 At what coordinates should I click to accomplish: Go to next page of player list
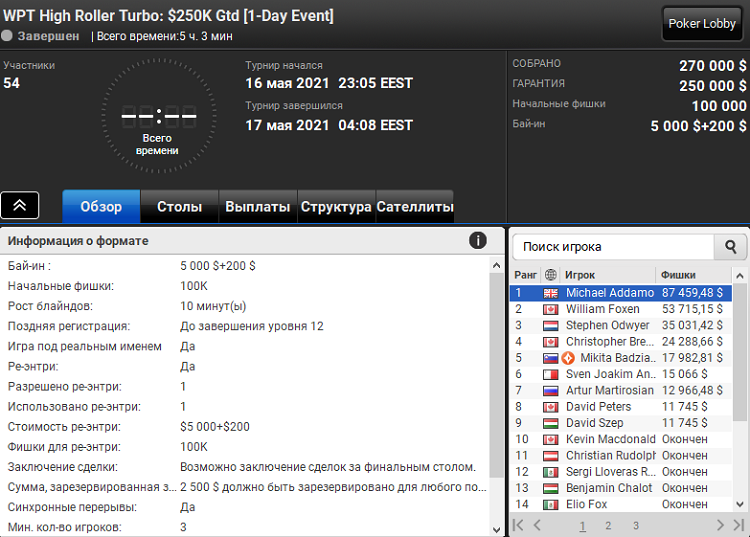tap(720, 525)
